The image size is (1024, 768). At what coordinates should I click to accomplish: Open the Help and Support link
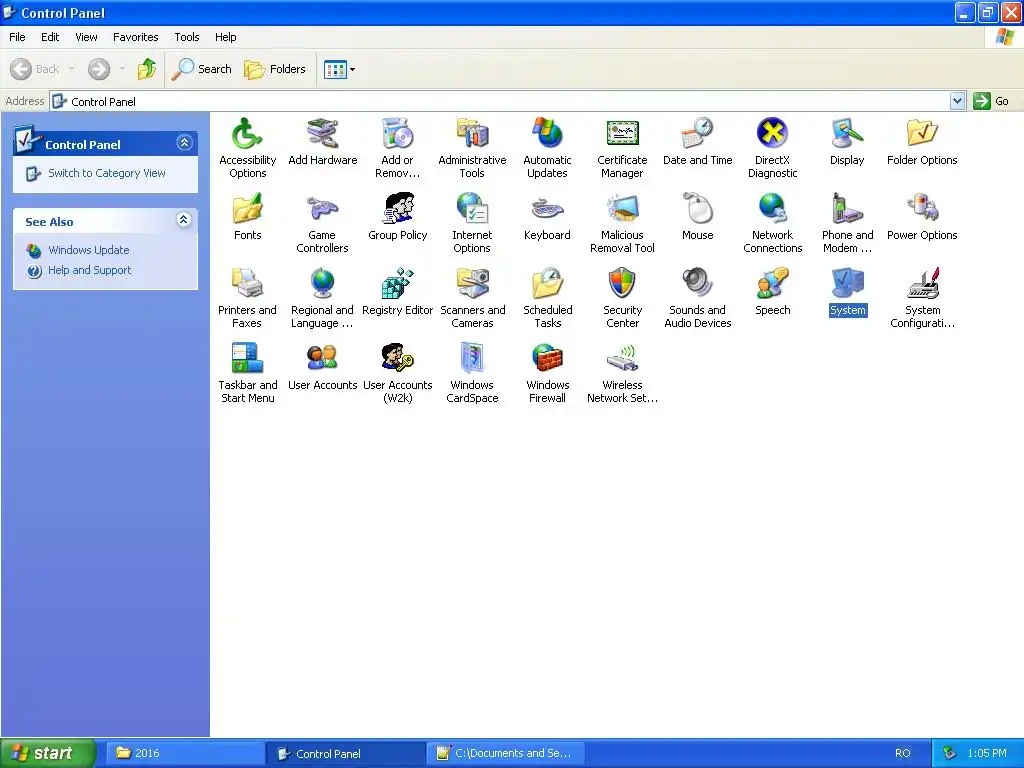pos(89,270)
